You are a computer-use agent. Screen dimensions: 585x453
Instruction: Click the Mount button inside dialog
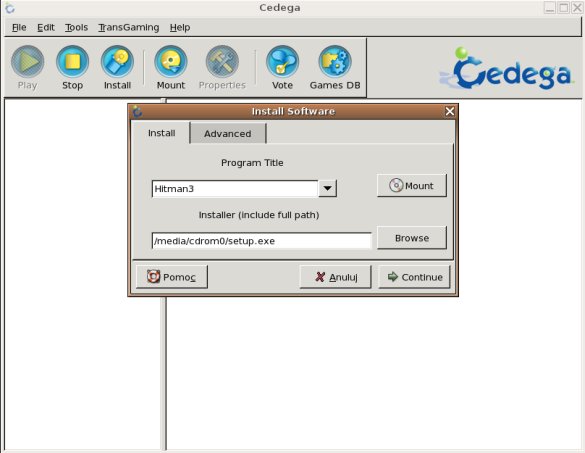(412, 185)
